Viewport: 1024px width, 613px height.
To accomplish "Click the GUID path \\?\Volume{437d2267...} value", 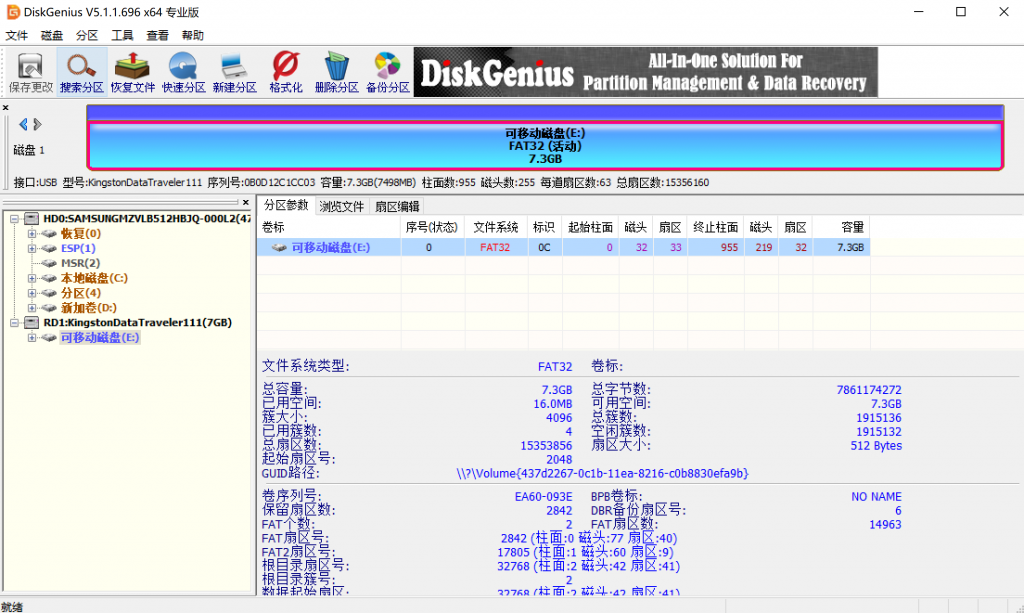I will 602,473.
